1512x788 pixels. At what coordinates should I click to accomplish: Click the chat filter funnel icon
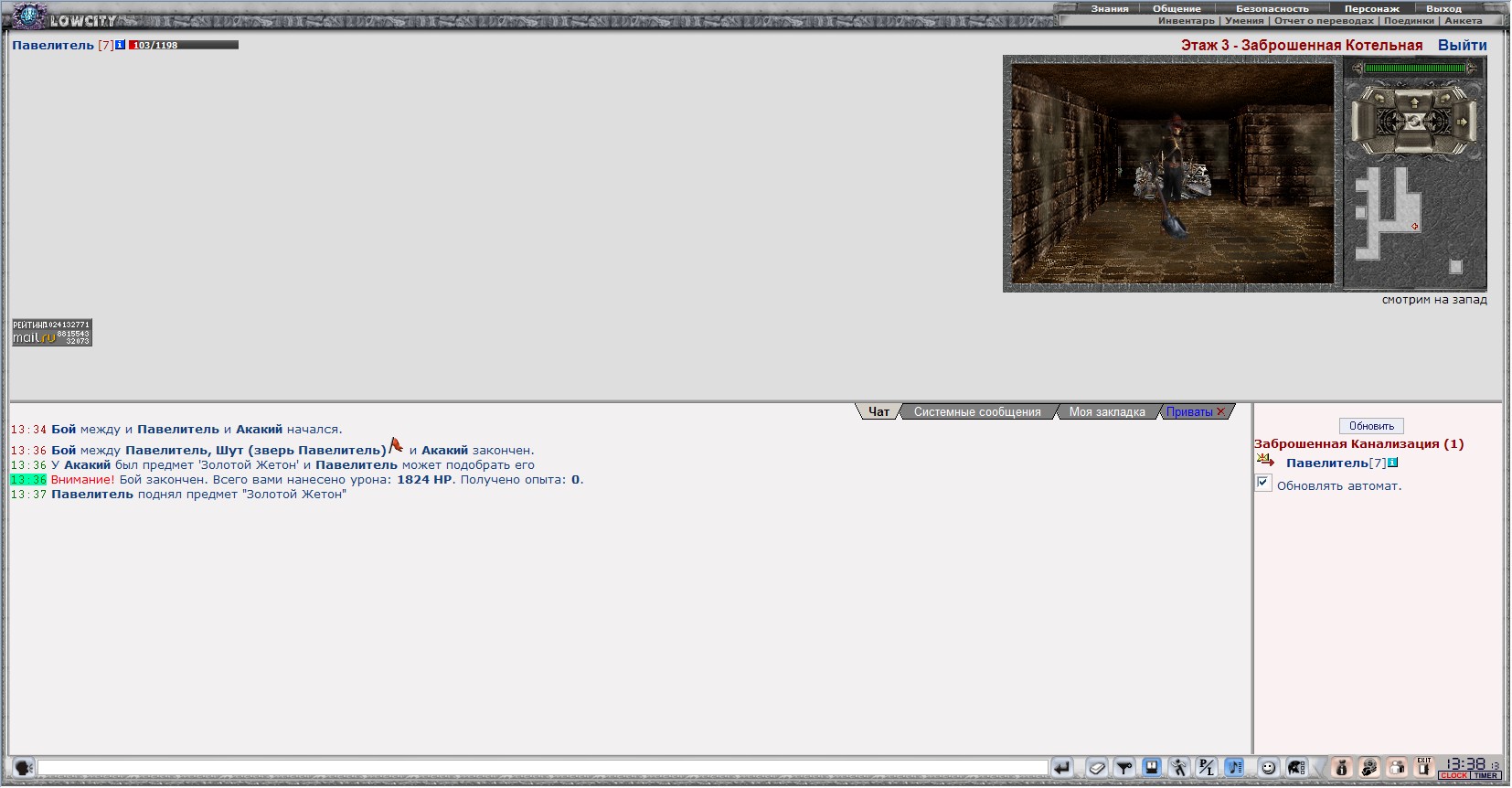(1123, 768)
